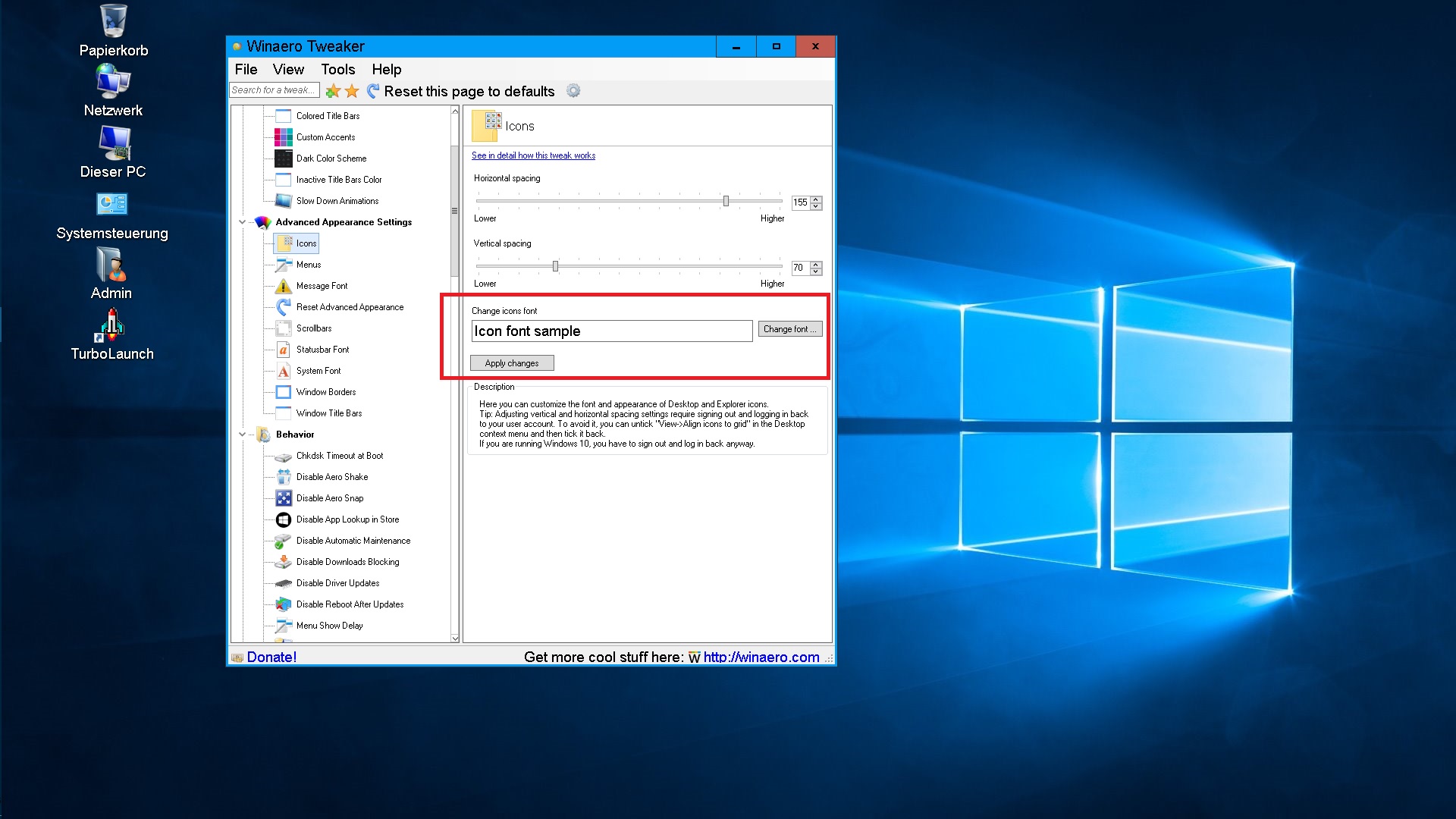
Task: Open the Tools menu
Action: 337,70
